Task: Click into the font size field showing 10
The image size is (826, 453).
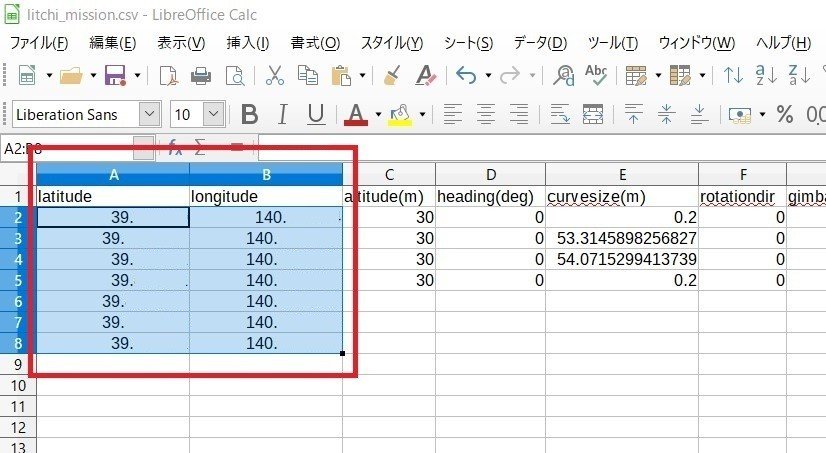Action: point(187,114)
